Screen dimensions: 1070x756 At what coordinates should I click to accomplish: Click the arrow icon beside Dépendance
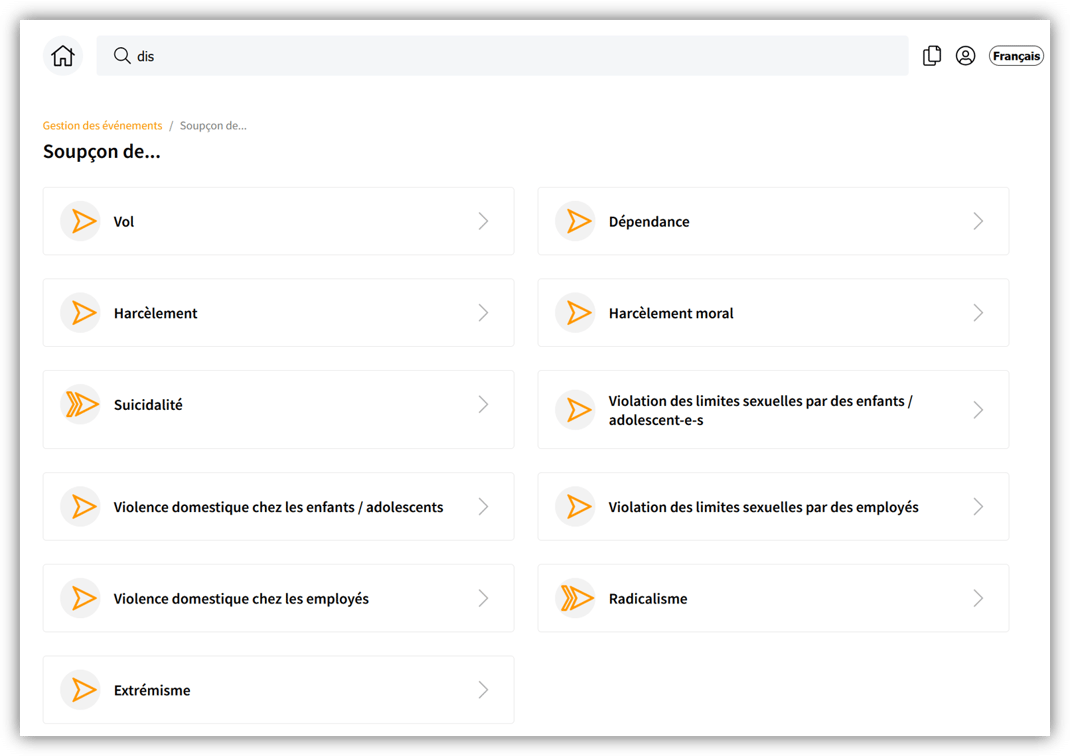coord(576,221)
